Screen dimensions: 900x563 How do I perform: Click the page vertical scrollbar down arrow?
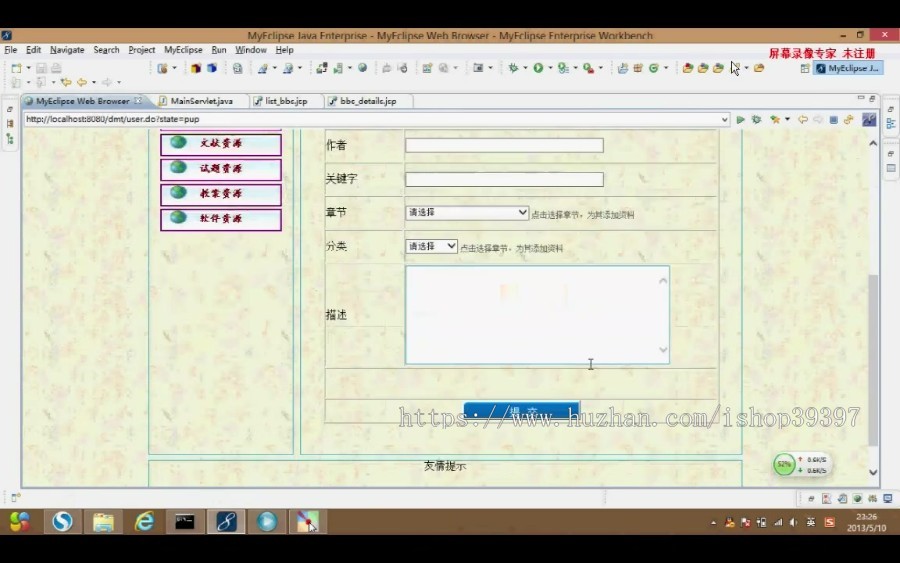873,472
